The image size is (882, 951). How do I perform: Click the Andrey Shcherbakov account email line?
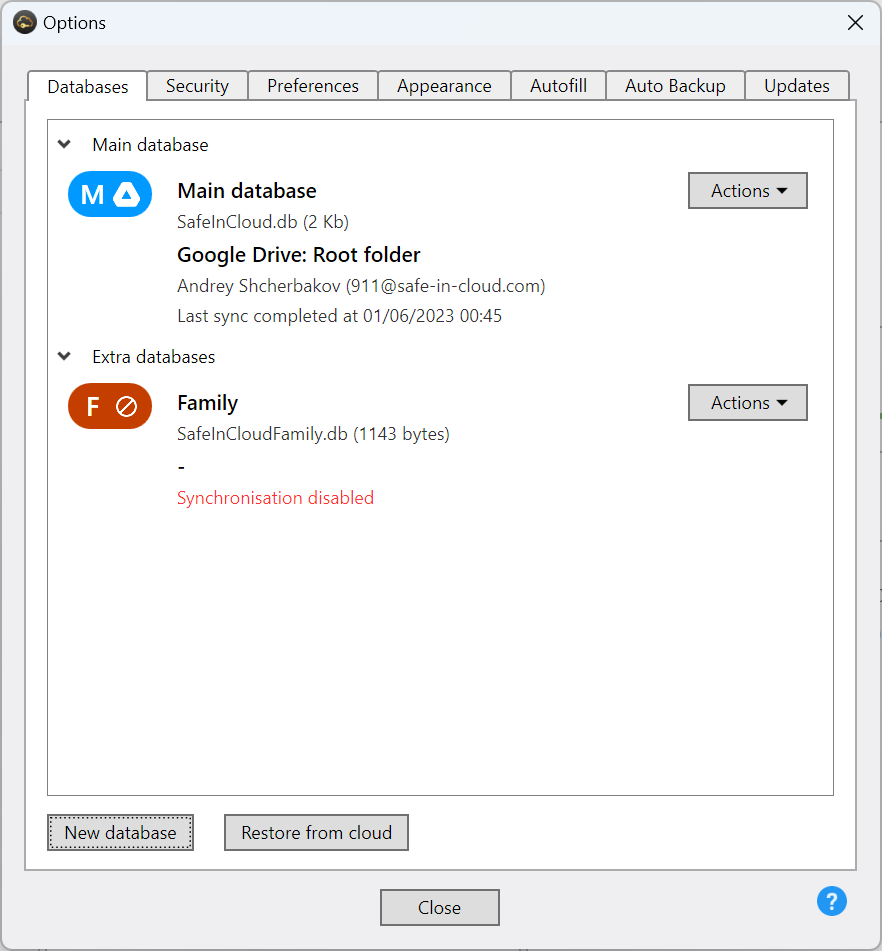point(361,286)
